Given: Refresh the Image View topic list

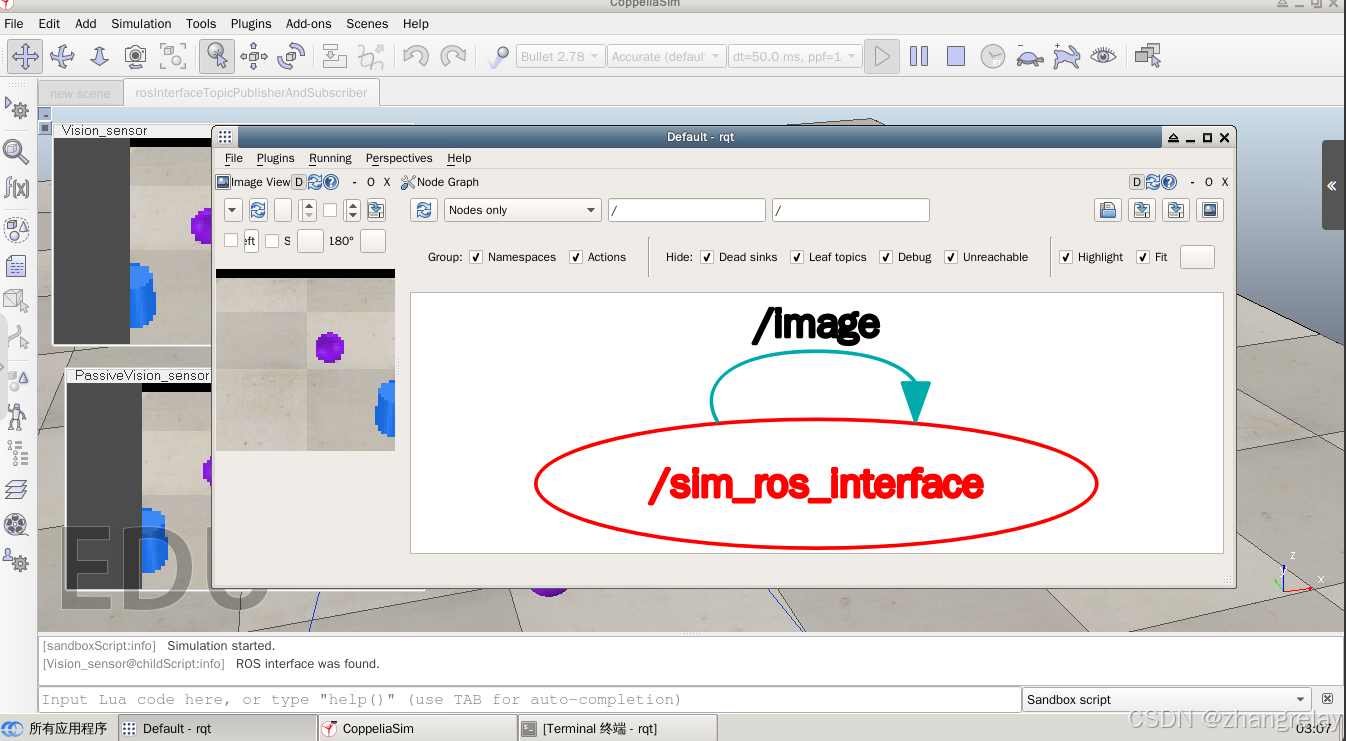Looking at the screenshot, I should tap(258, 210).
